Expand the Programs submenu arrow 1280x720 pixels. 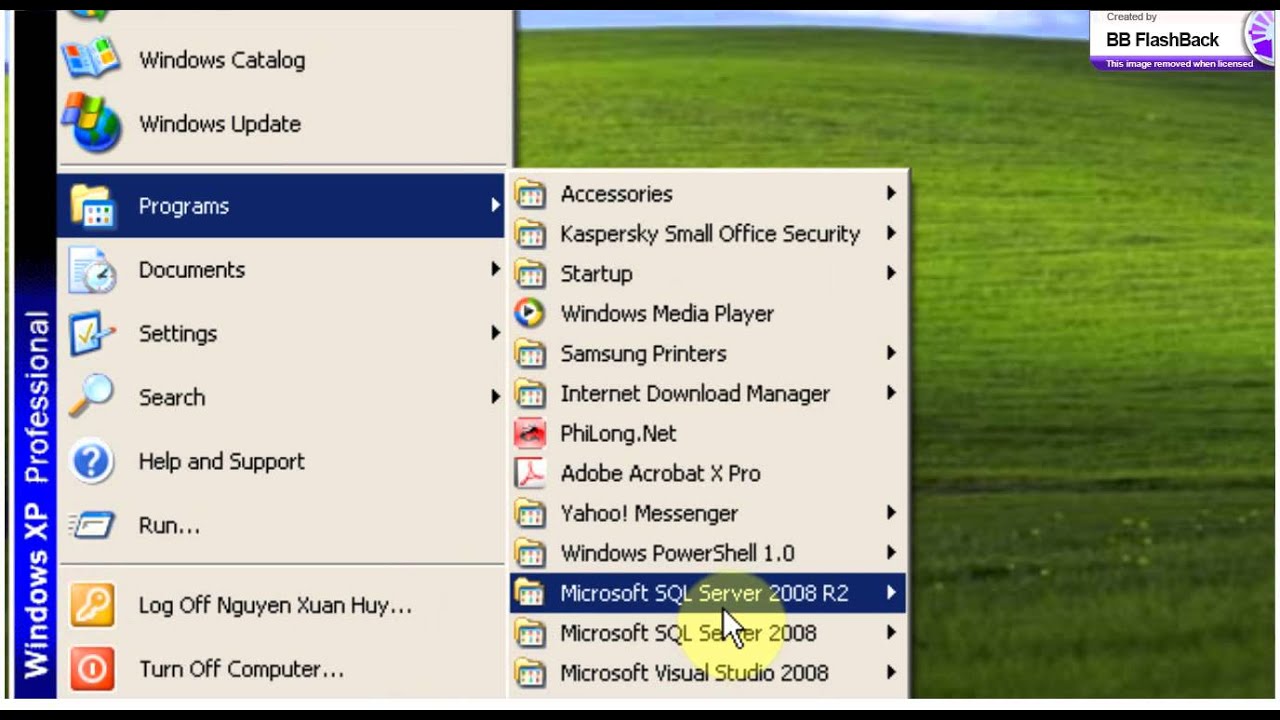(x=495, y=205)
